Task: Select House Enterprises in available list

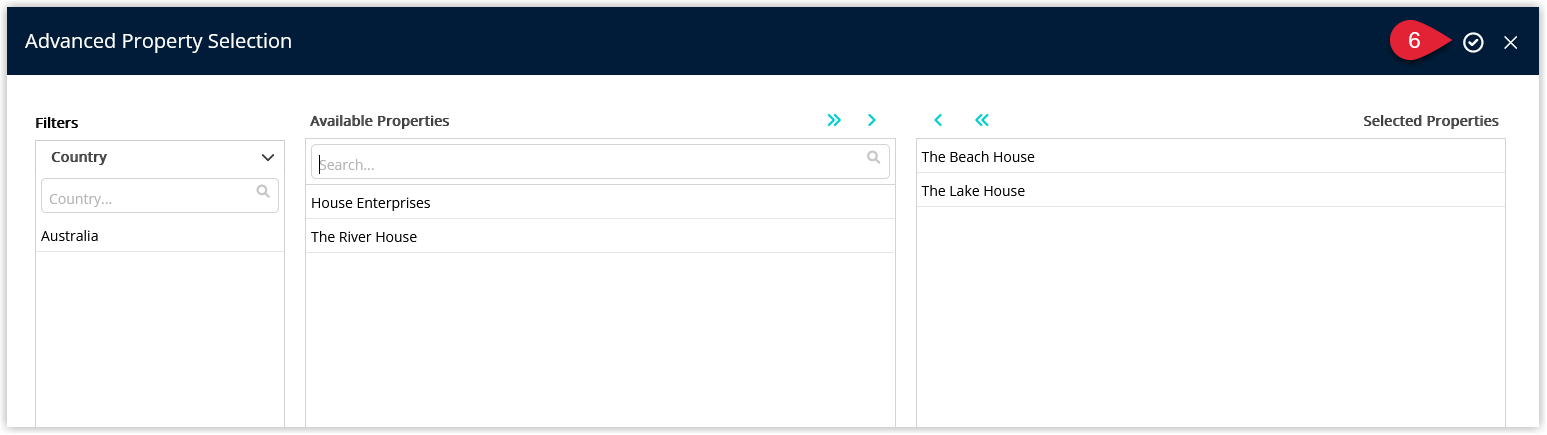Action: coord(600,202)
